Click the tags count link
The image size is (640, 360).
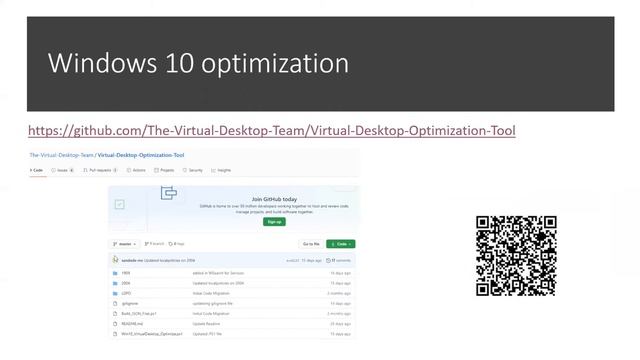(x=177, y=244)
